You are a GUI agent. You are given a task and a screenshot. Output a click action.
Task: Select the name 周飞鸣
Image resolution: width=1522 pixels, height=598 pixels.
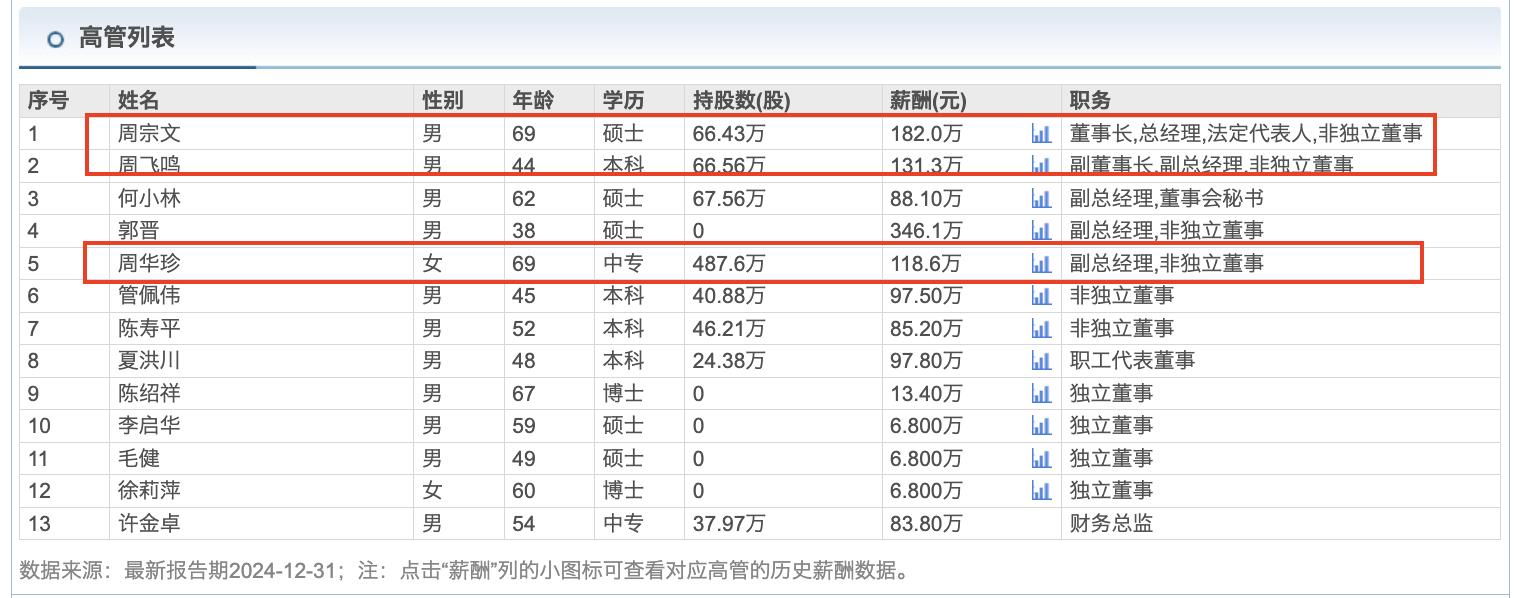click(x=149, y=166)
